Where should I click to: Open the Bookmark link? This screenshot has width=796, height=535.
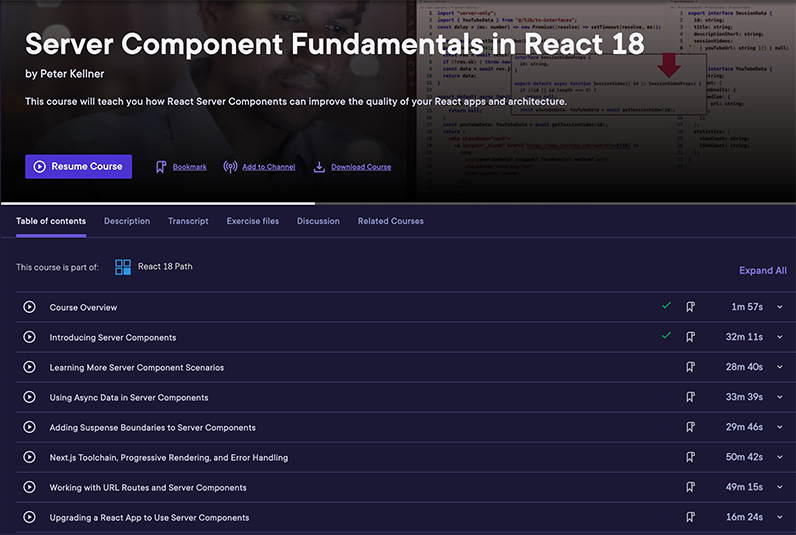pos(189,167)
